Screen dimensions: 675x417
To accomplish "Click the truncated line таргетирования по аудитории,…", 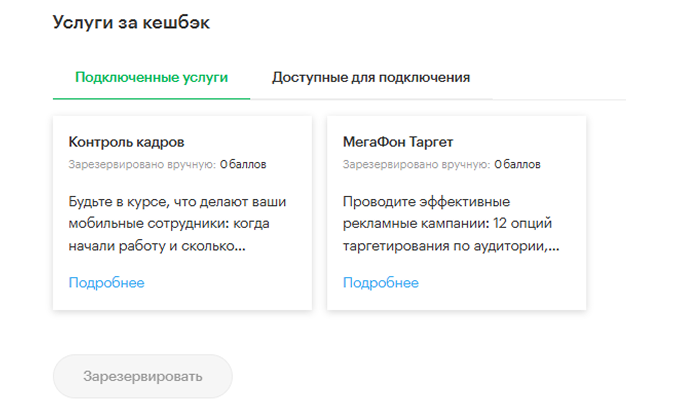I will point(451,246).
